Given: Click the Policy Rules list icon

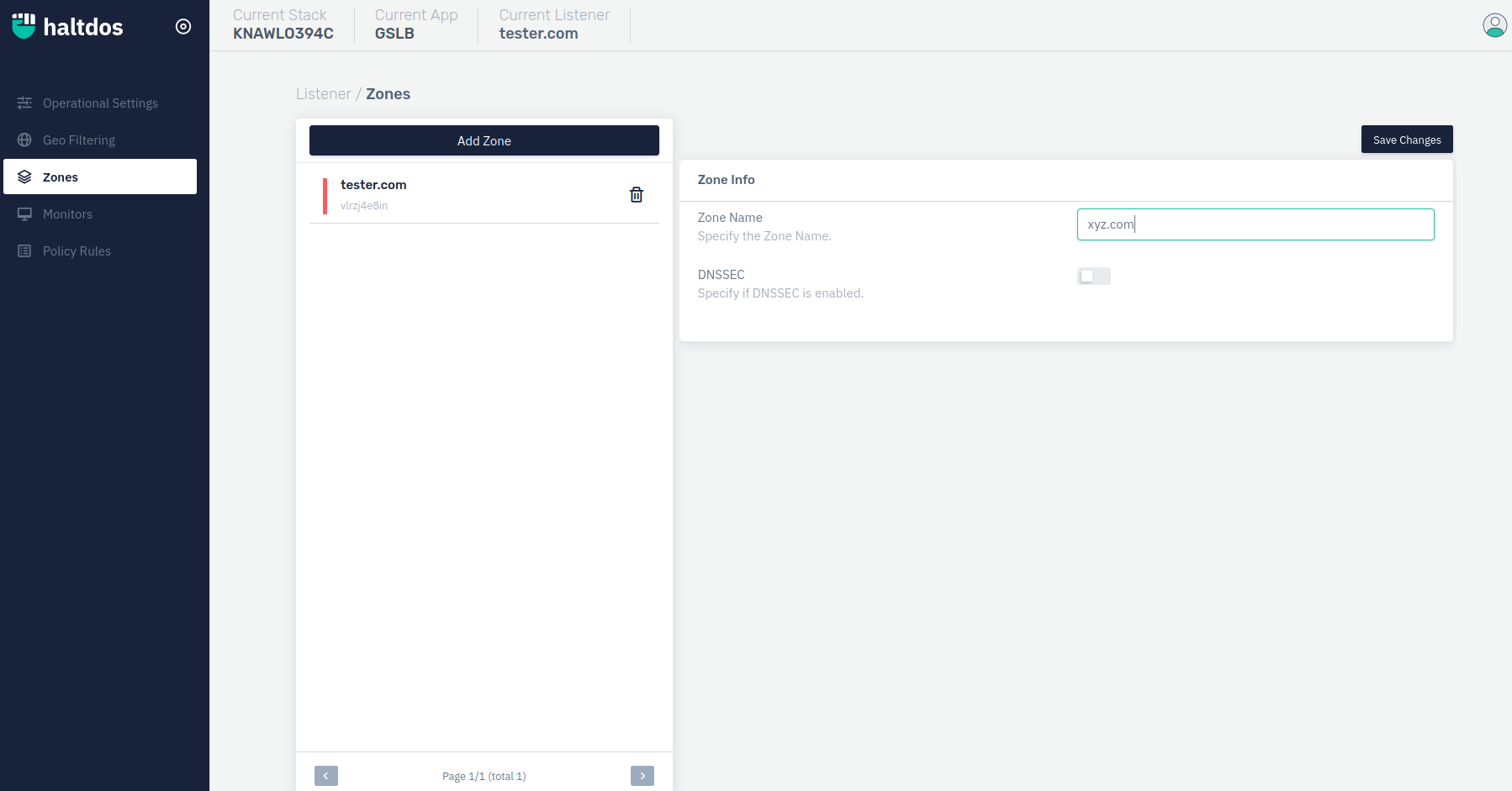Looking at the screenshot, I should (x=24, y=251).
